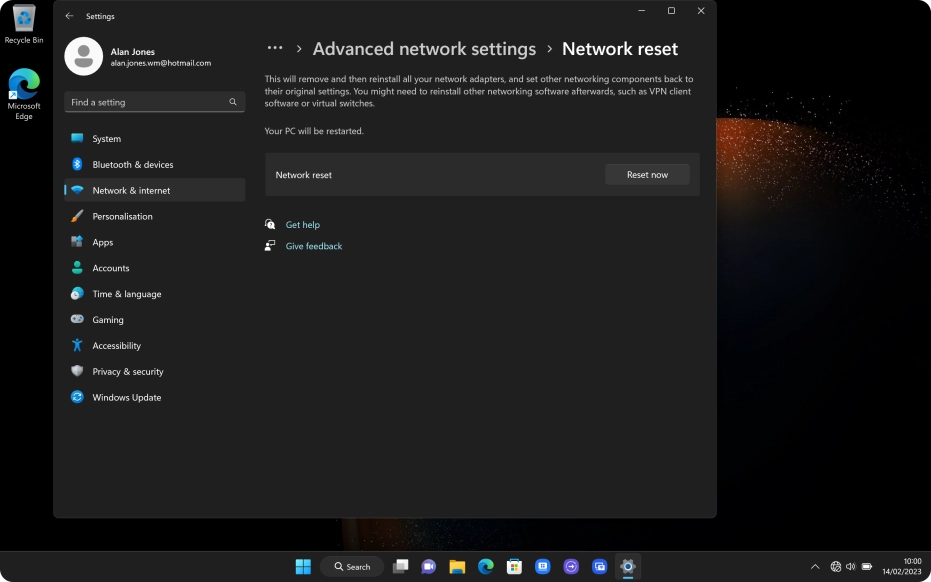The height and width of the screenshot is (582, 931).
Task: Select Accessibility in the sidebar
Action: [x=116, y=346]
